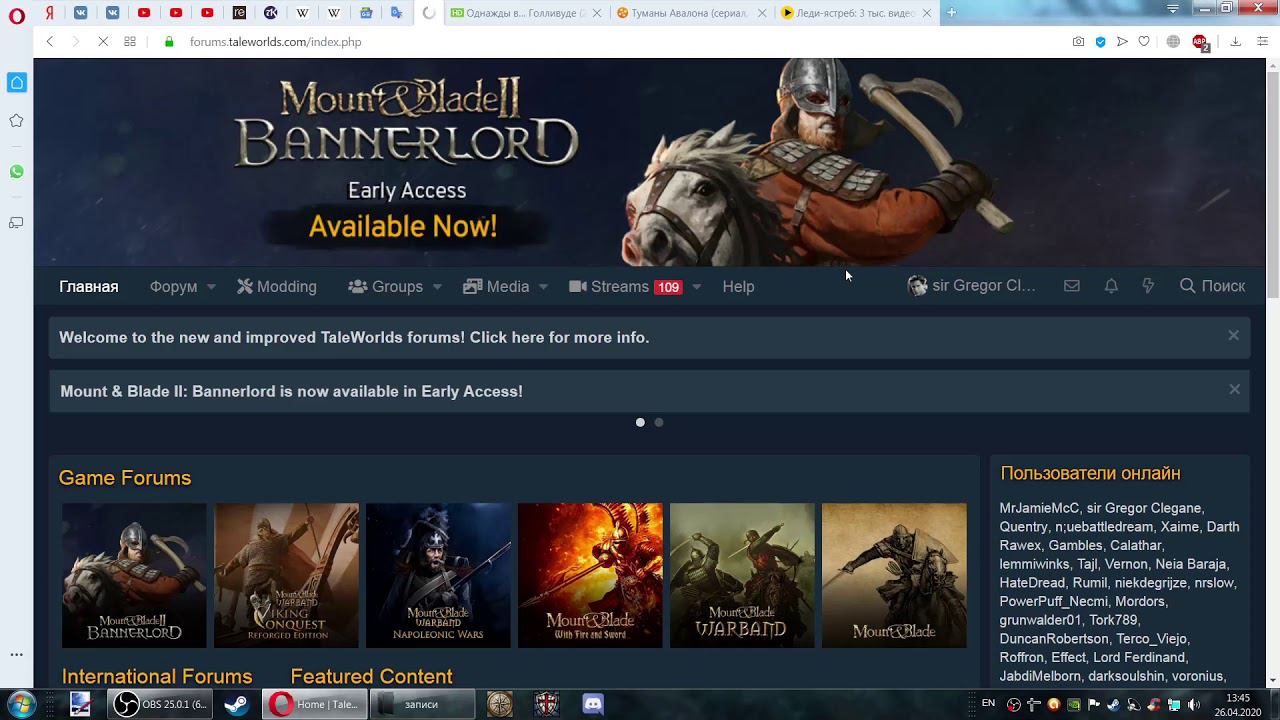Take a snapshot with camera icon
This screenshot has height=720, width=1280.
click(x=1078, y=42)
